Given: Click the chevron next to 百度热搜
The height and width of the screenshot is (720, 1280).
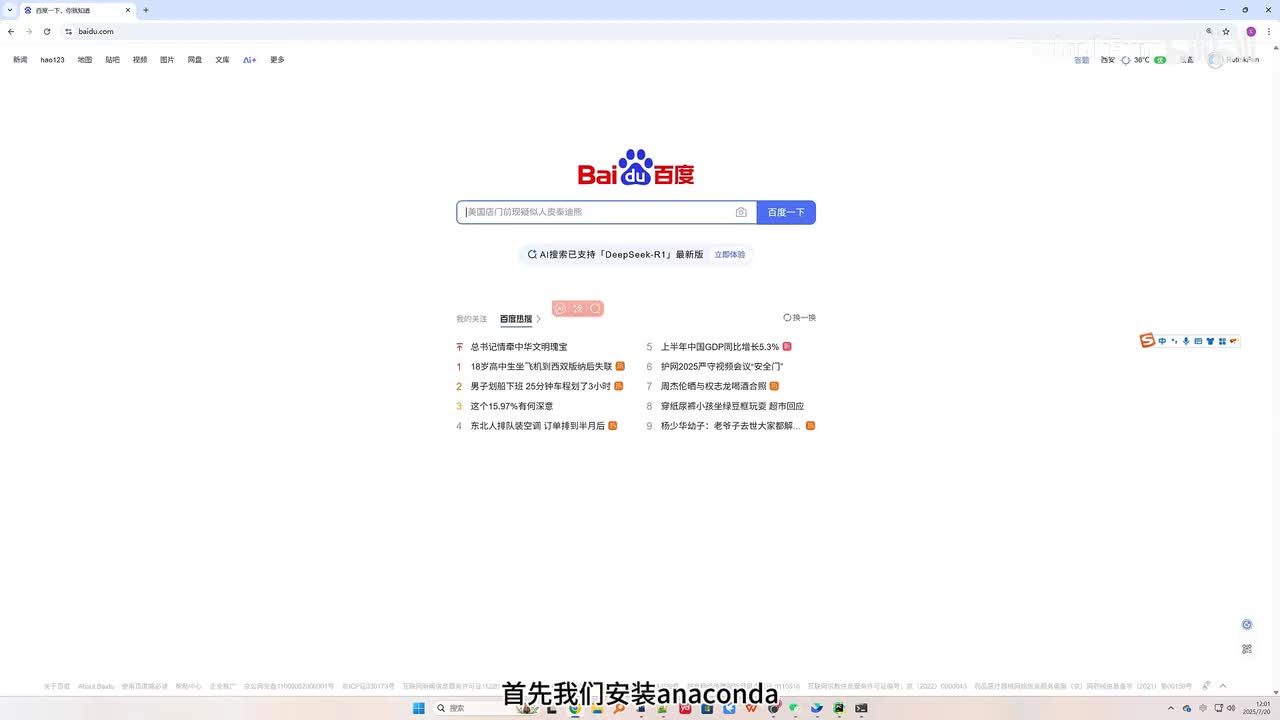Looking at the screenshot, I should coord(538,319).
